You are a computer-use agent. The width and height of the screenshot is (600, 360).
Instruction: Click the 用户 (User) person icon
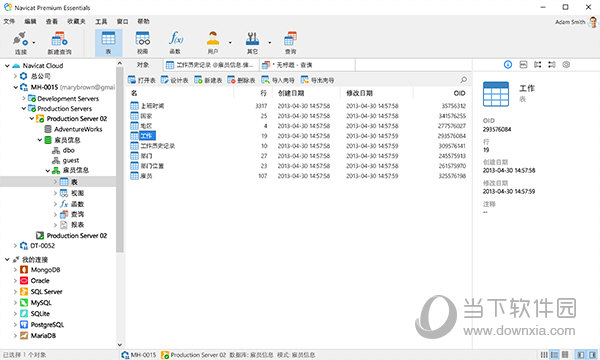point(213,39)
